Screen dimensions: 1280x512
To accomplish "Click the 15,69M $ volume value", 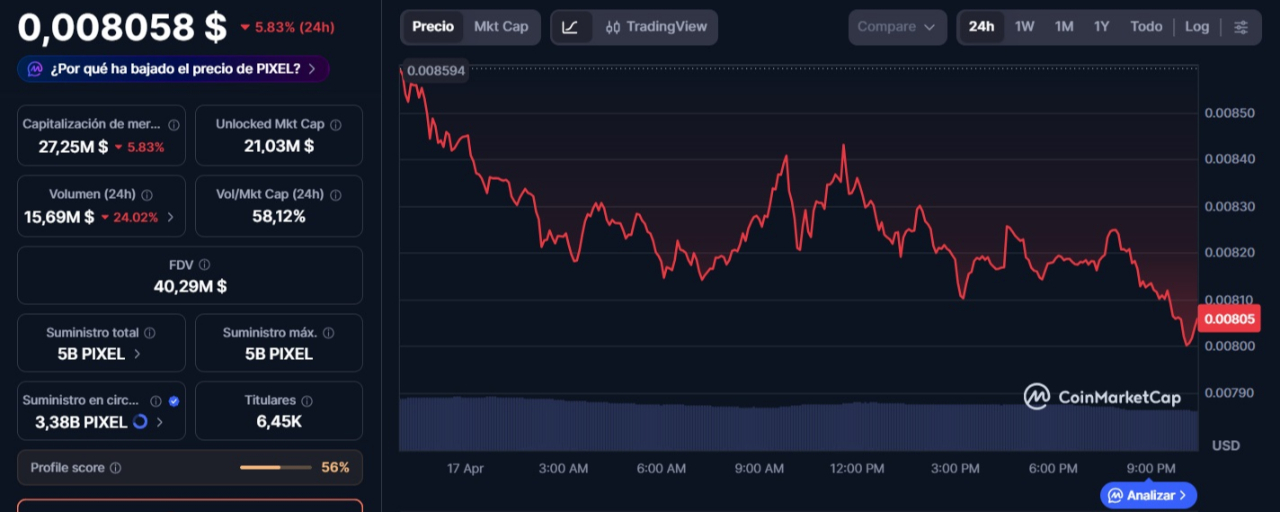I will click(59, 217).
